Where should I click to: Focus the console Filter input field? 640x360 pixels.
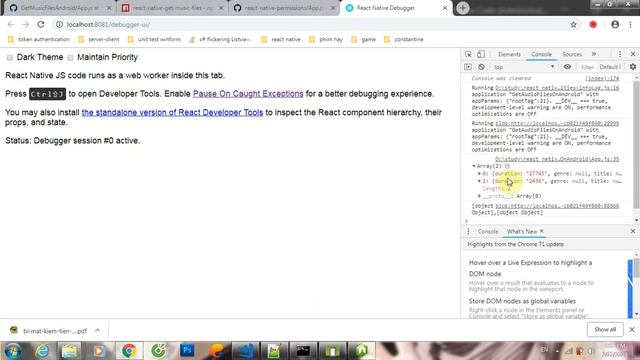[x=587, y=67]
